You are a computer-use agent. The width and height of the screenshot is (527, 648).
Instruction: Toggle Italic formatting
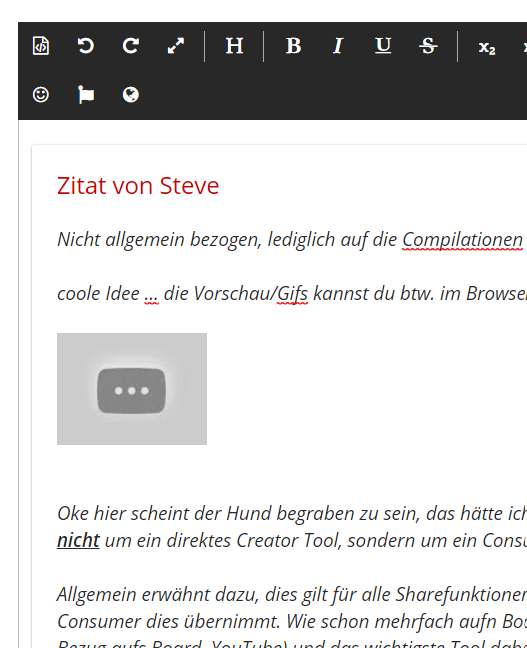pyautogui.click(x=338, y=45)
